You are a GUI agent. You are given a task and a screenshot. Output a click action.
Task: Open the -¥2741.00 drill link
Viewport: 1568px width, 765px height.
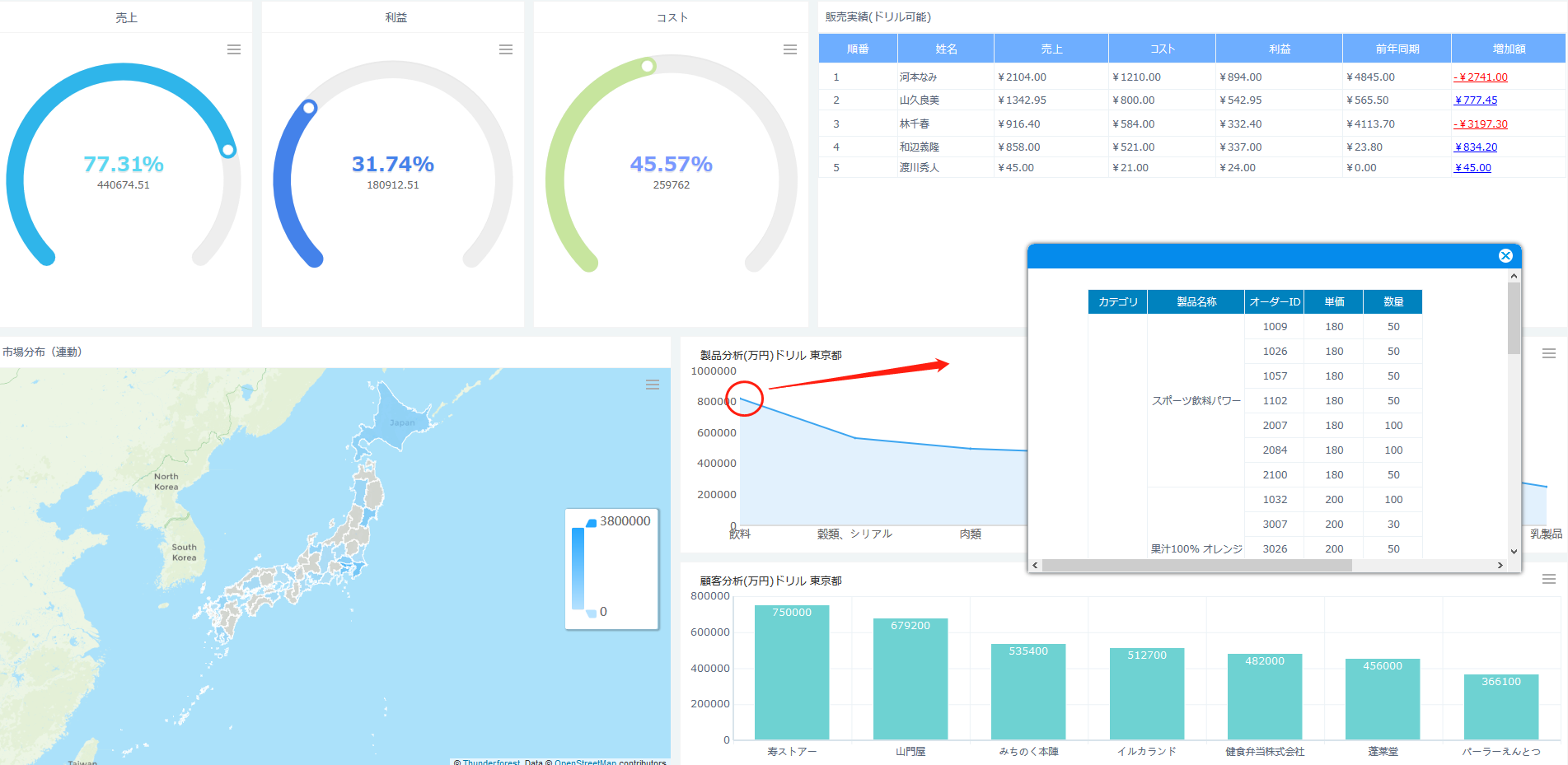coord(1481,77)
